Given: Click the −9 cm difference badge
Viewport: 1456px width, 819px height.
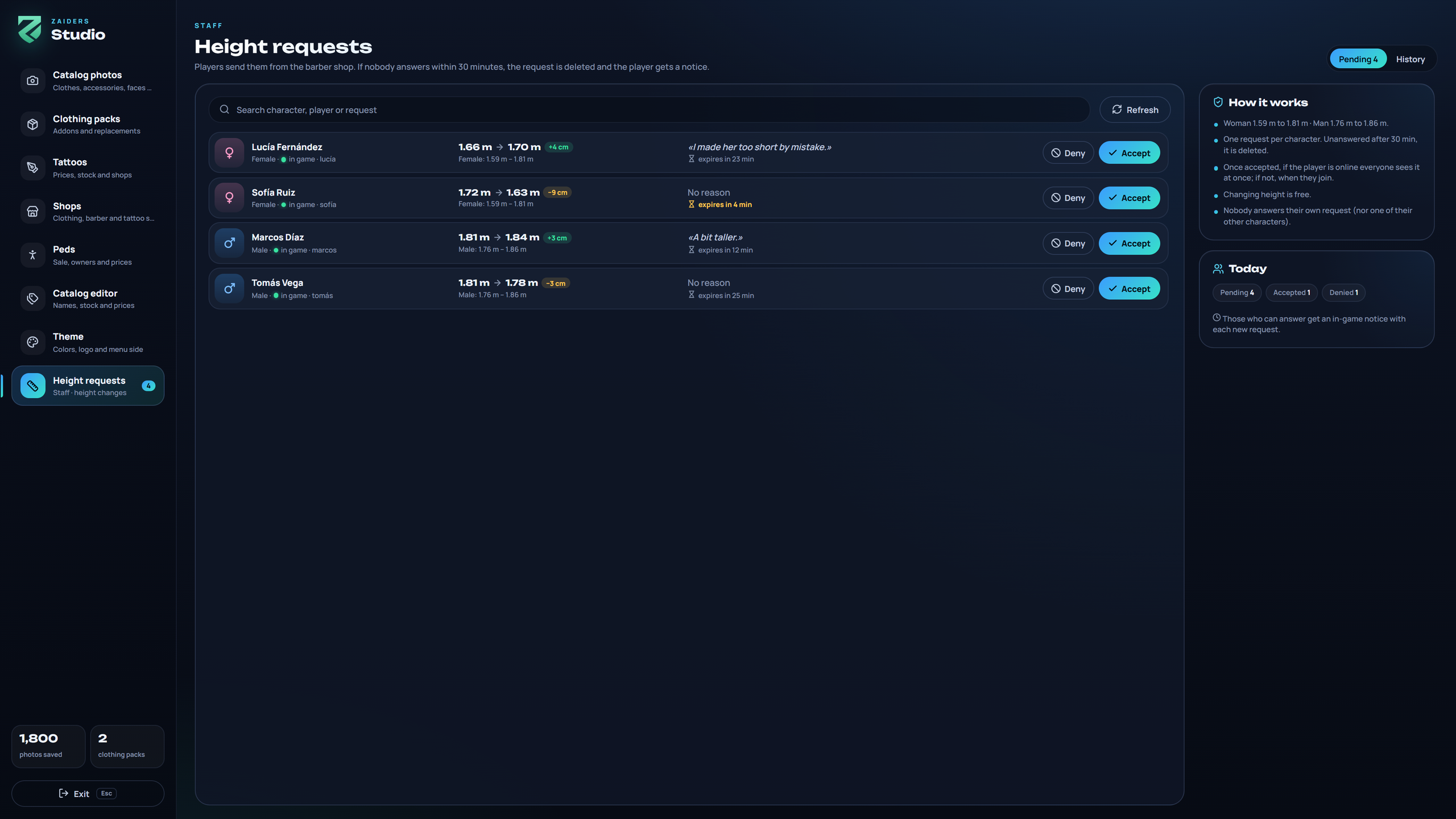Looking at the screenshot, I should click(x=557, y=192).
